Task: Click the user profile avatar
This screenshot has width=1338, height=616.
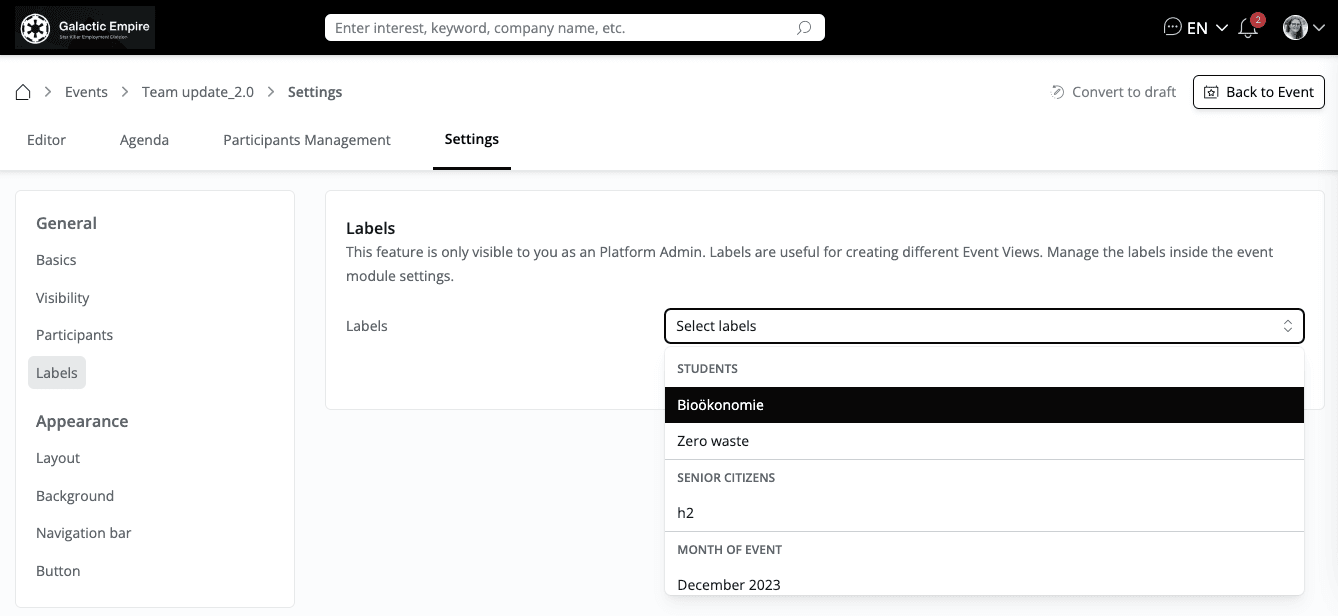Action: click(x=1295, y=27)
